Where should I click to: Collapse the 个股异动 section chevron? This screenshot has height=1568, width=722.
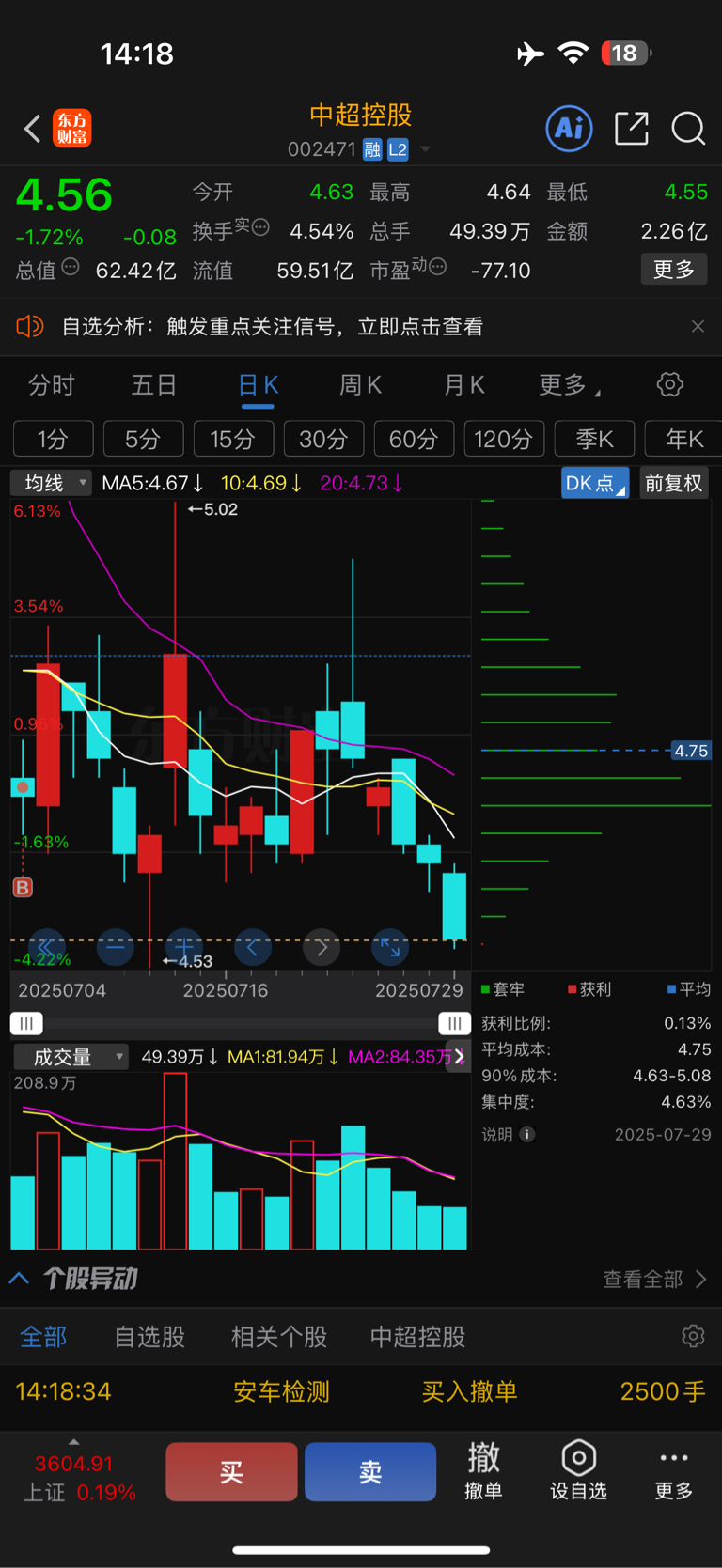pos(19,1279)
